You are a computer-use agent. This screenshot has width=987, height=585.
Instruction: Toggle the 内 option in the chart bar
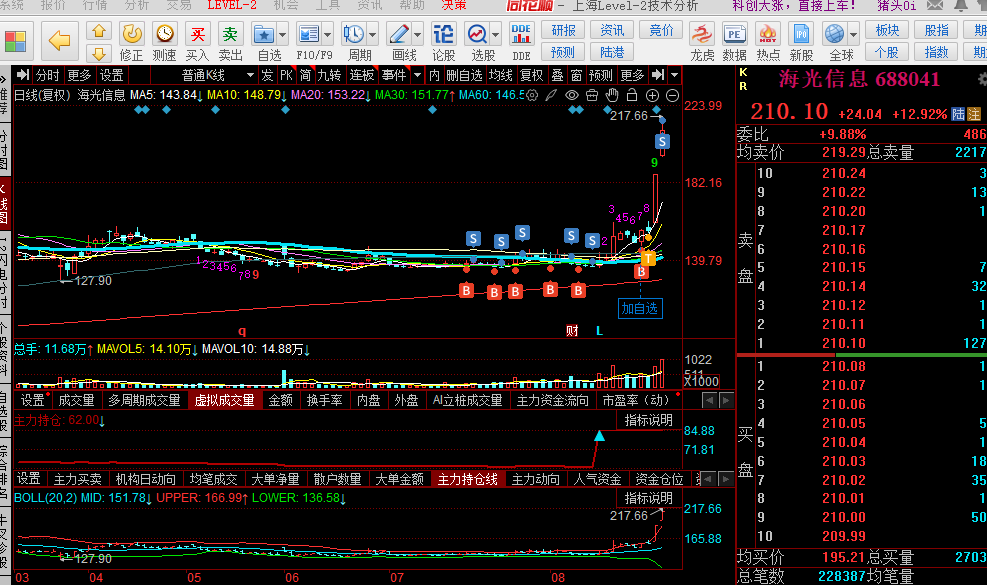pyautogui.click(x=434, y=76)
